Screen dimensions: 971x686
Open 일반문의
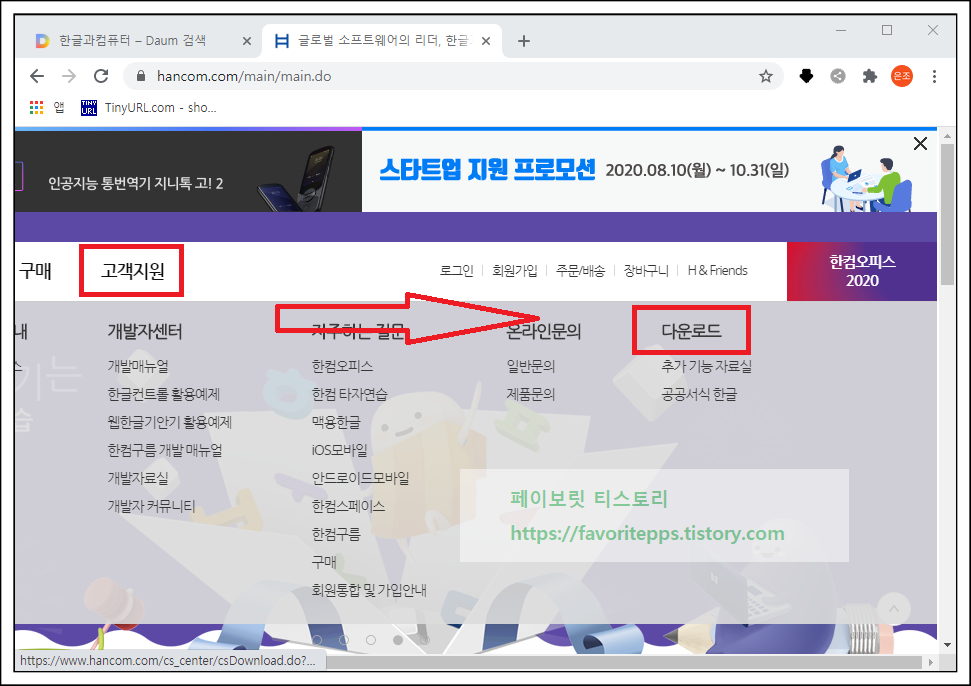tap(531, 366)
